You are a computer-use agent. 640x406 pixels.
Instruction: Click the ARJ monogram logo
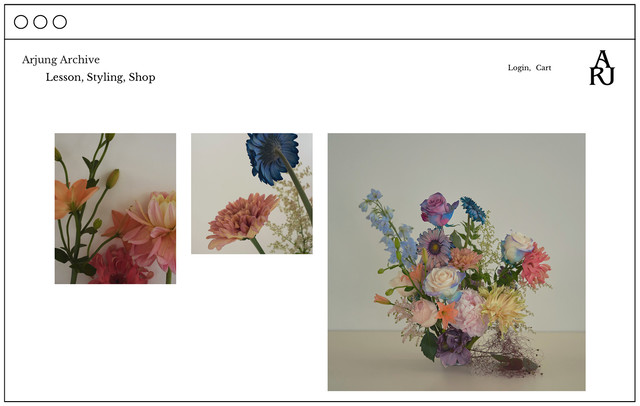602,68
